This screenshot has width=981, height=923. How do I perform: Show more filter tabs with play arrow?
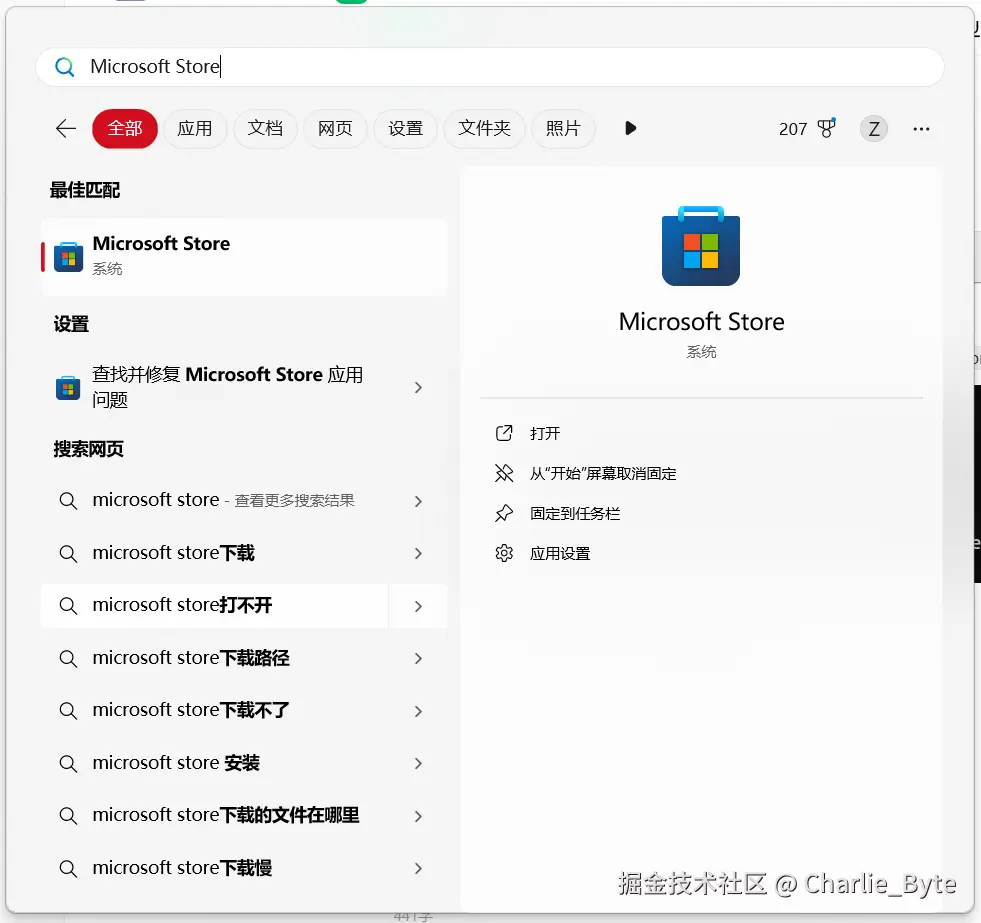[x=630, y=128]
